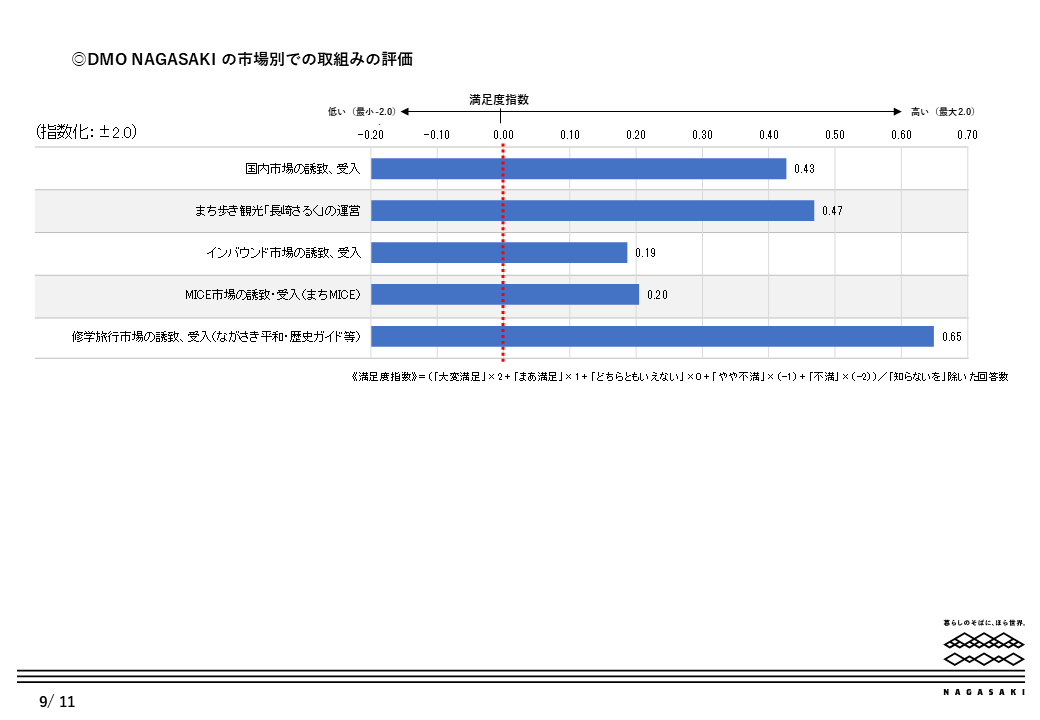Click the -0.20 axis tick label
Screen dimensions: 1040x720
(x=371, y=135)
